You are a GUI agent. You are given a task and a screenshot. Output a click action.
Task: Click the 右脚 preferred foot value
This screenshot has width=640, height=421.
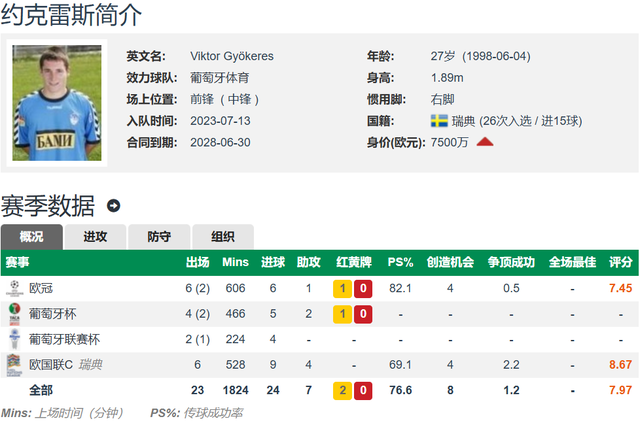tap(443, 99)
